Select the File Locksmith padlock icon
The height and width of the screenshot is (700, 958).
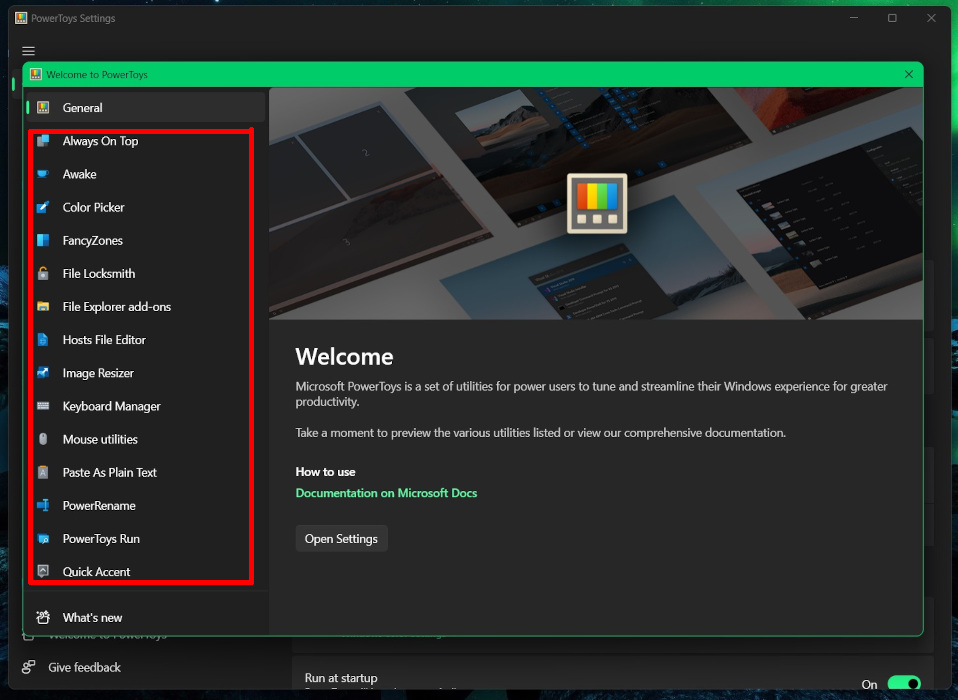click(x=44, y=273)
